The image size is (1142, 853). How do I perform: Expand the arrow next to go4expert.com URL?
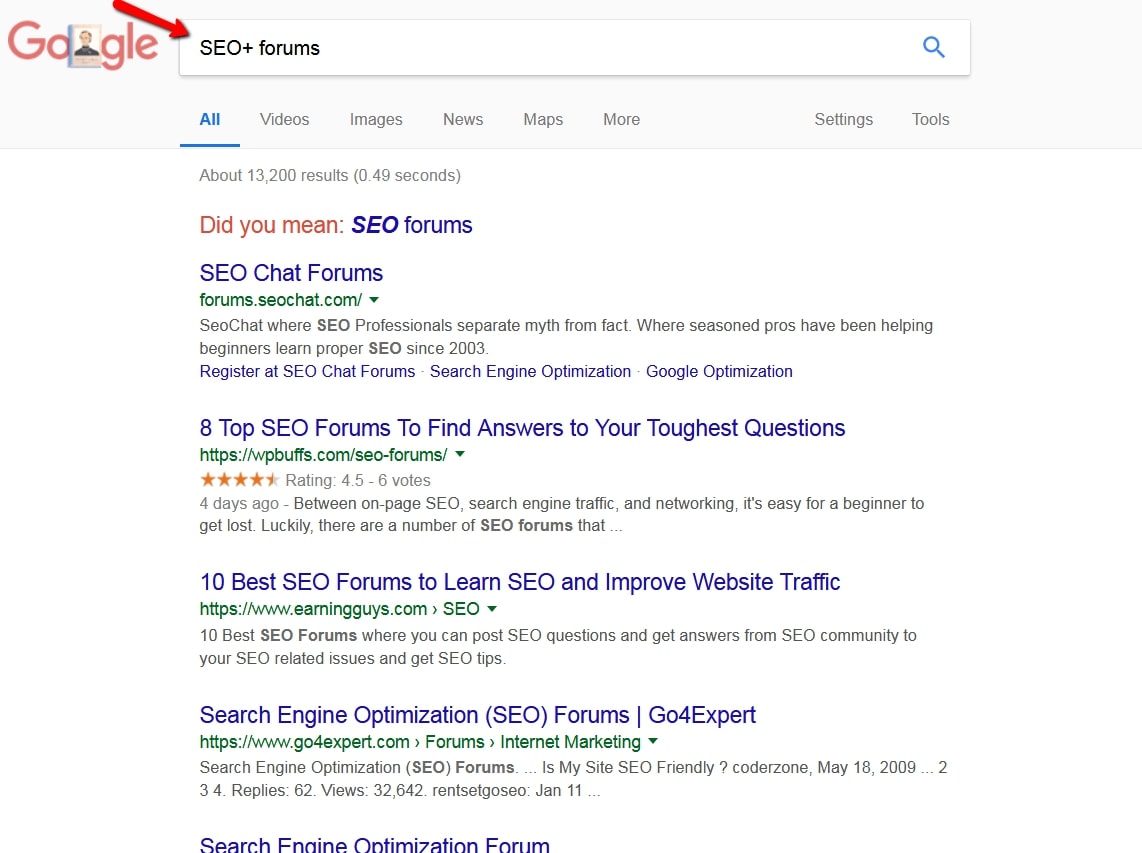point(653,742)
